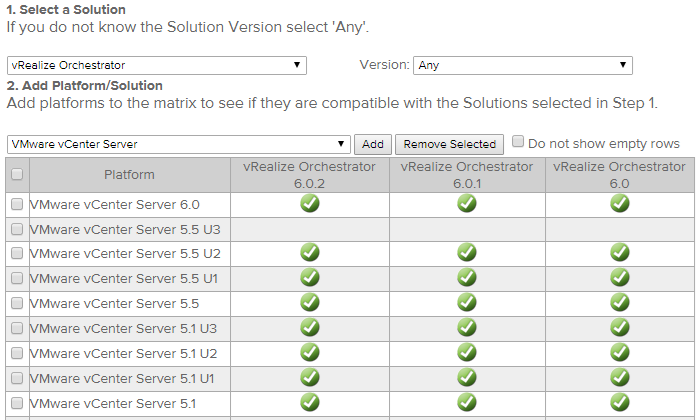Click the 6.0.1 checkmark for vCenter 5.1 U3
This screenshot has width=698, height=420.
(467, 327)
